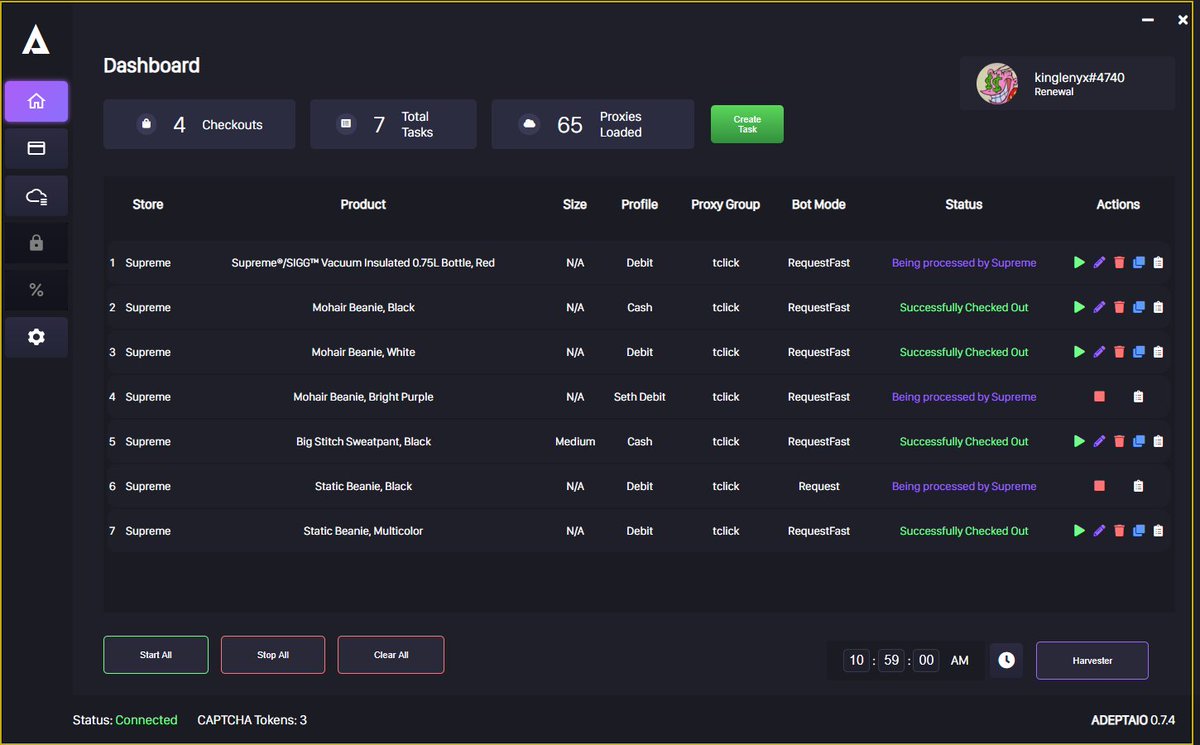Screen dimensions: 1200x745
Task: Click the Start All button
Action: (156, 655)
